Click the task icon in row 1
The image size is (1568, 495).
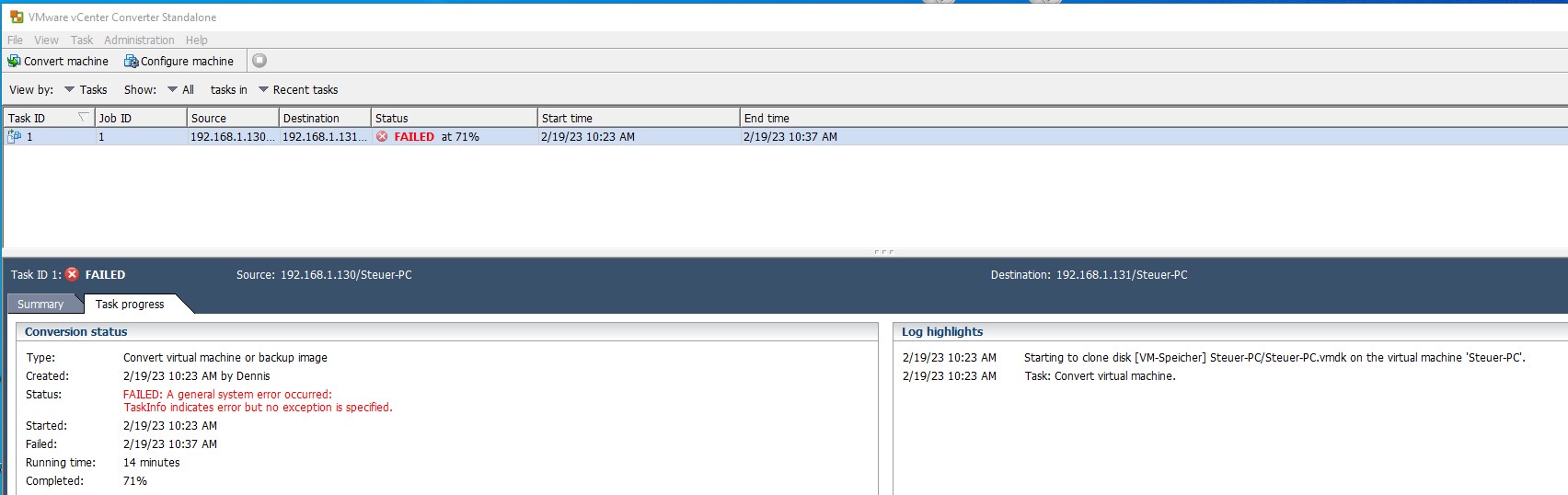click(14, 136)
